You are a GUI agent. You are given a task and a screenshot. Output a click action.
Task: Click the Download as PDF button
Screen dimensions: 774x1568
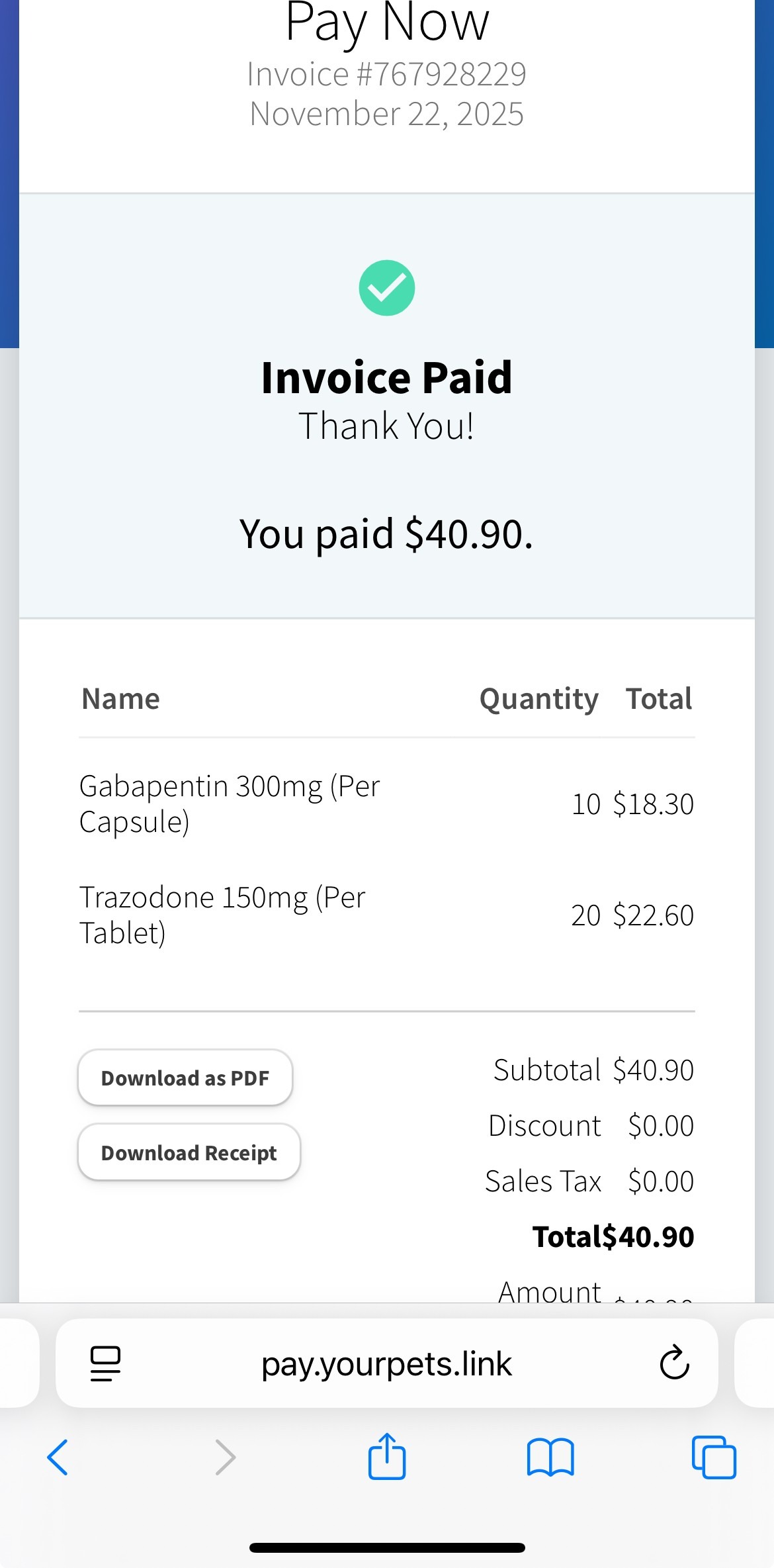pyautogui.click(x=185, y=1078)
